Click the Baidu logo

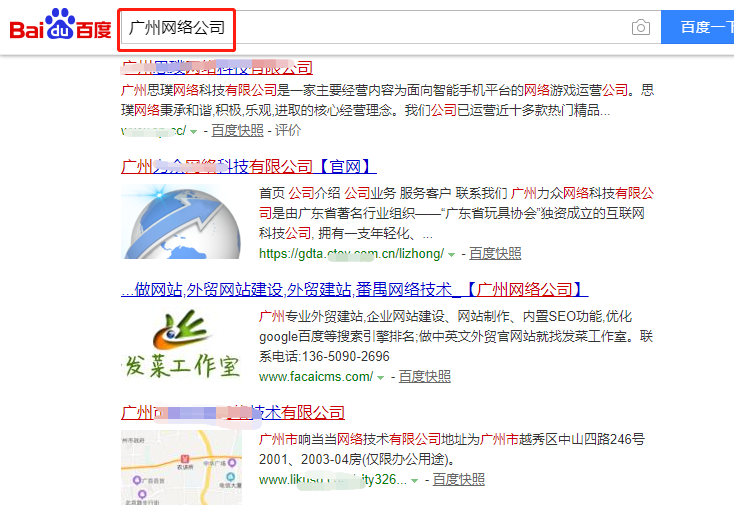[60, 24]
